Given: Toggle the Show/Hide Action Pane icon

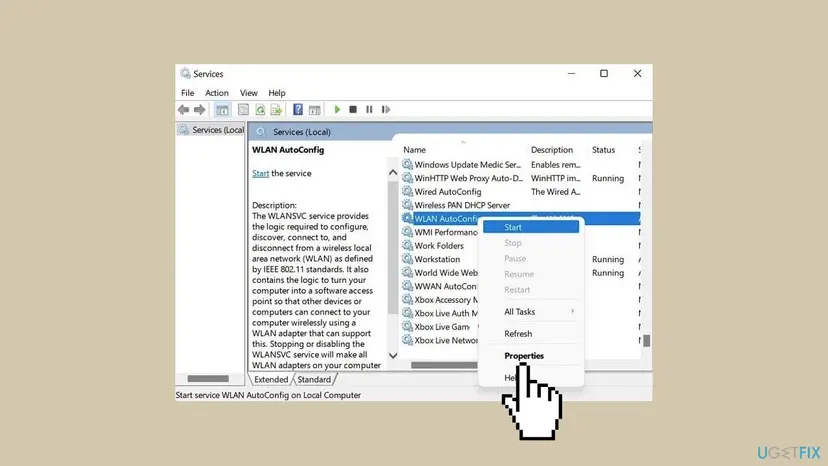Looking at the screenshot, I should (x=315, y=109).
